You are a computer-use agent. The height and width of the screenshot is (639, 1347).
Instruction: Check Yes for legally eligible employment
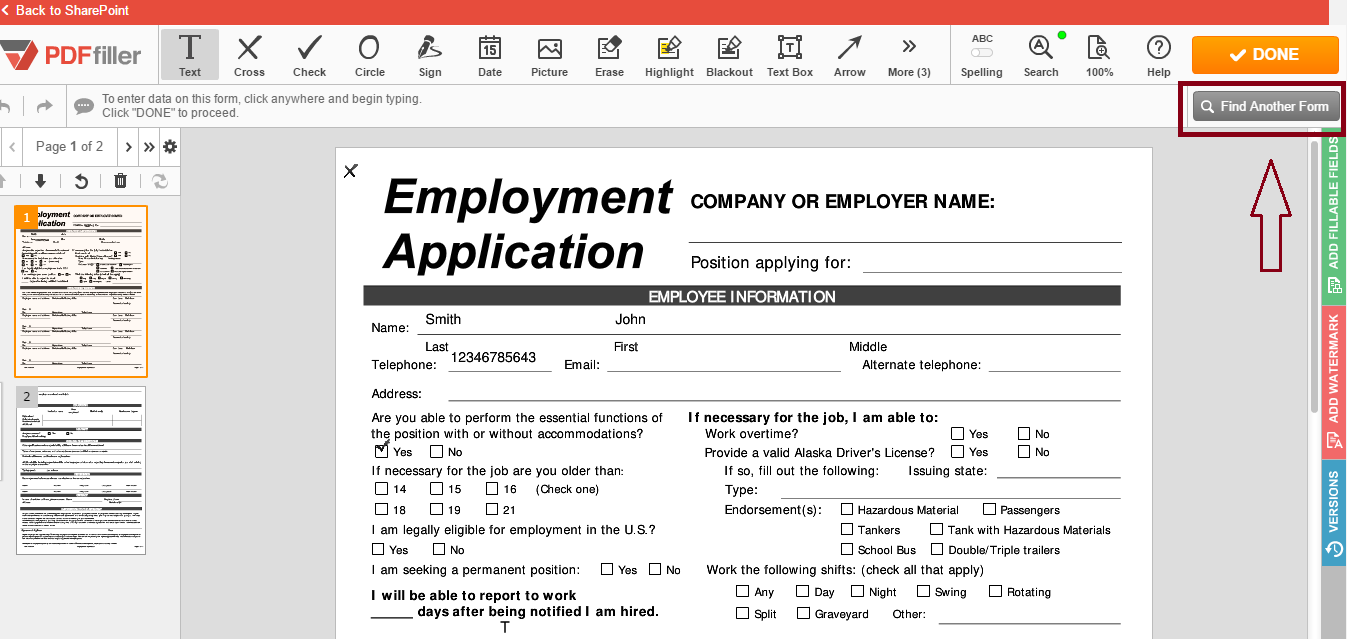point(378,549)
